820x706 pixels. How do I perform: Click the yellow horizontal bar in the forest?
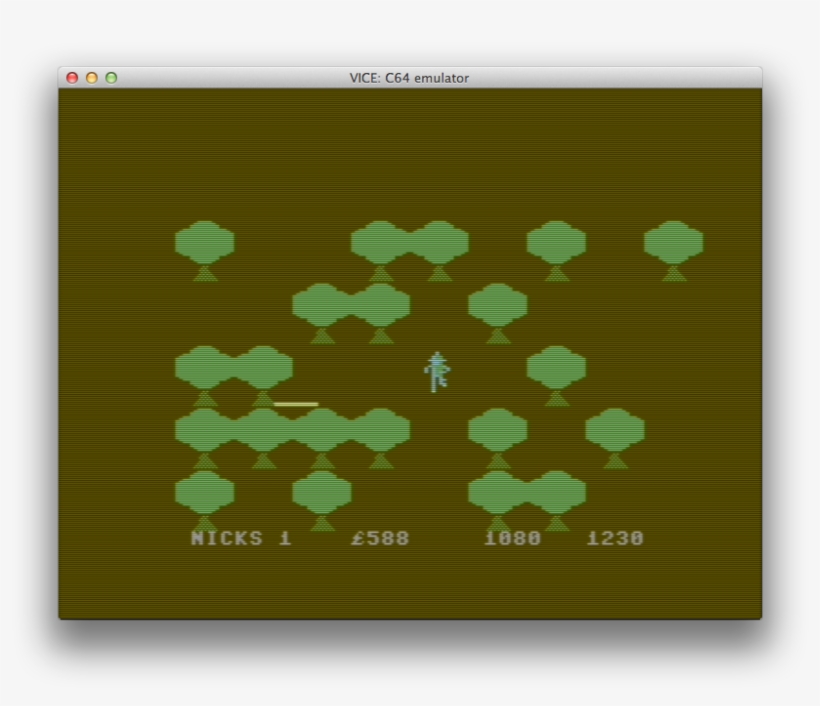[296, 404]
